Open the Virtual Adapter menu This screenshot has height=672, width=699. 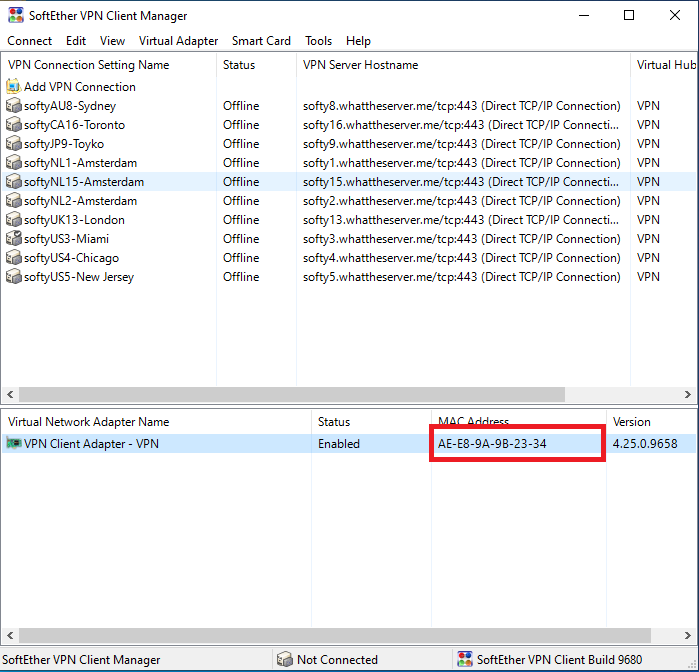(x=178, y=41)
